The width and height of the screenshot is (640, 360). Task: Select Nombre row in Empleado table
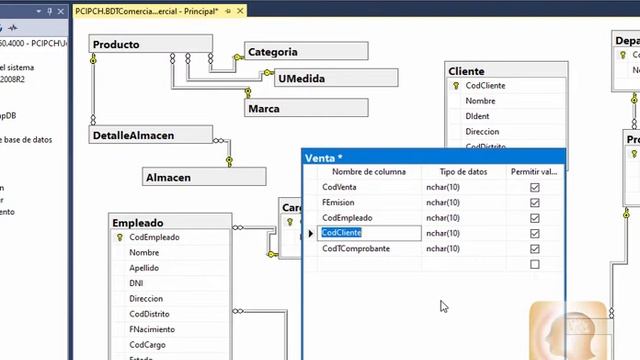tap(170, 253)
